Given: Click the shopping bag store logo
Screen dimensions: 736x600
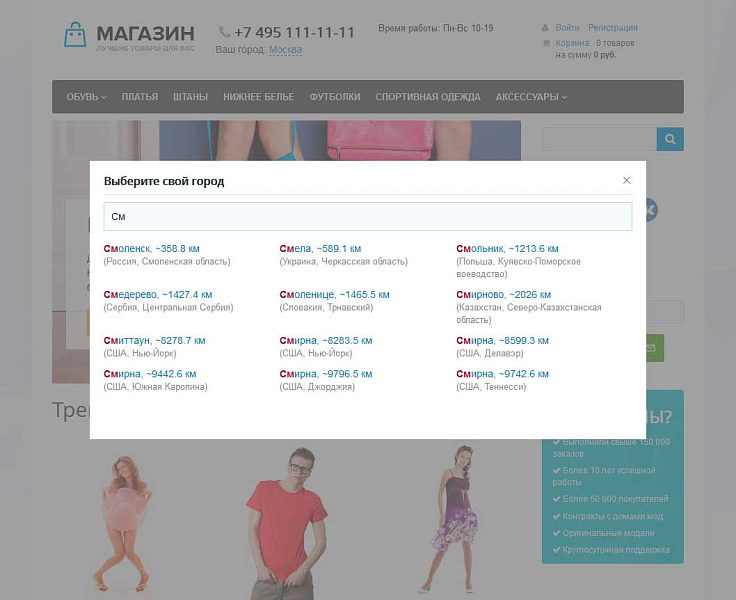Looking at the screenshot, I should click(x=75, y=35).
